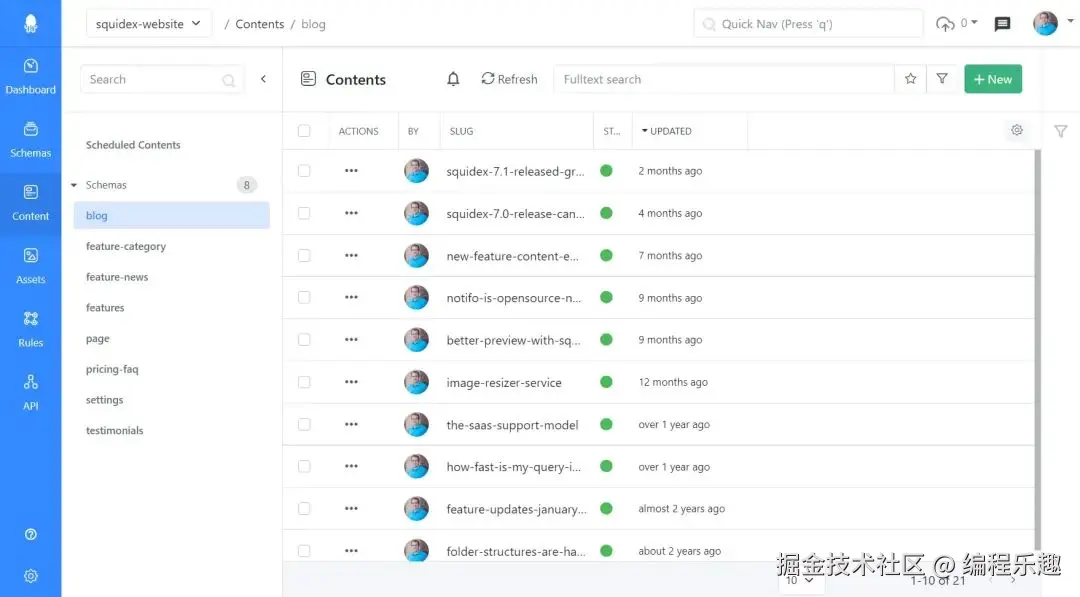Check the squidex-7.0-release-can row checkbox
Screen dimensions: 1080x597
point(304,213)
